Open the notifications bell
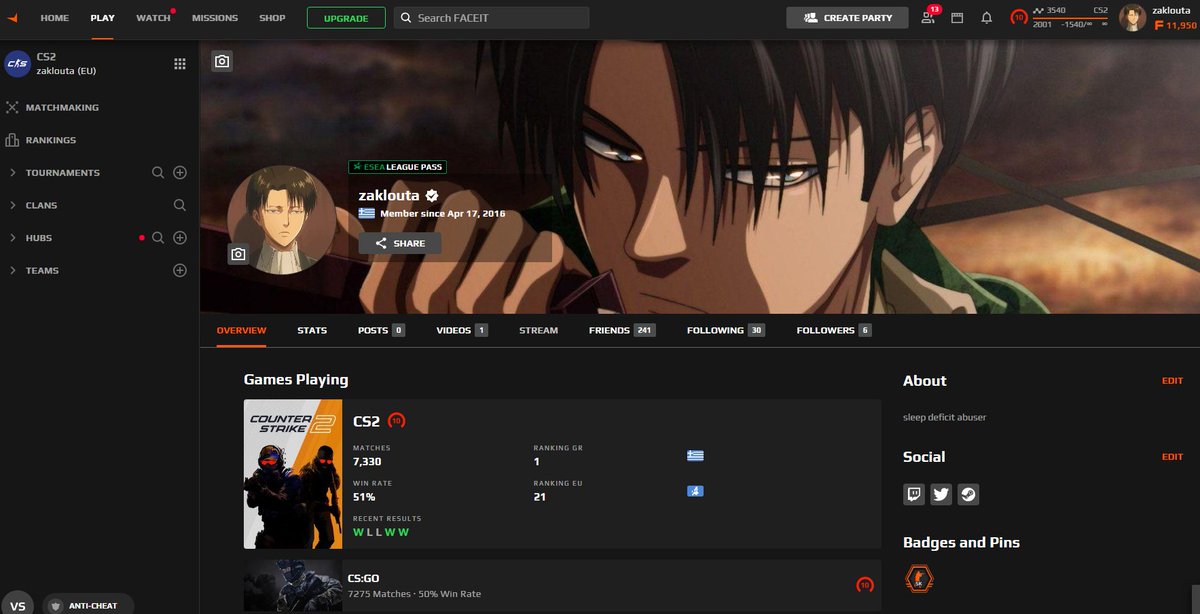 [x=987, y=18]
